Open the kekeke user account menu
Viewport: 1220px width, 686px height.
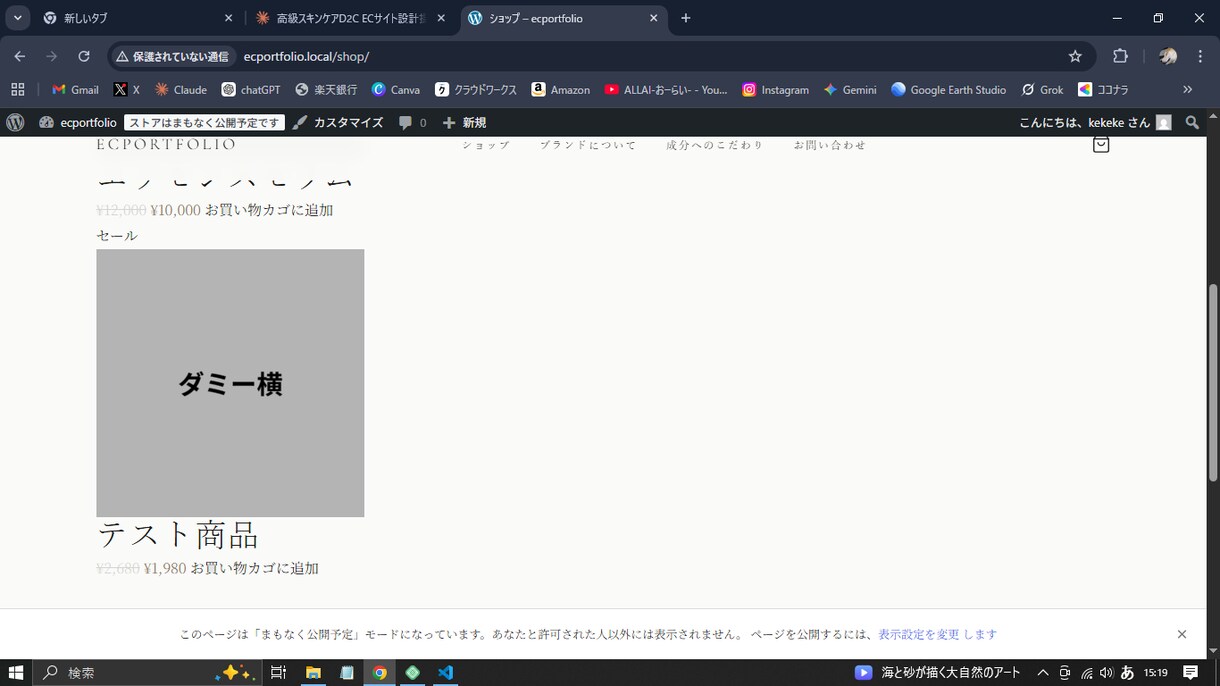coord(1095,122)
